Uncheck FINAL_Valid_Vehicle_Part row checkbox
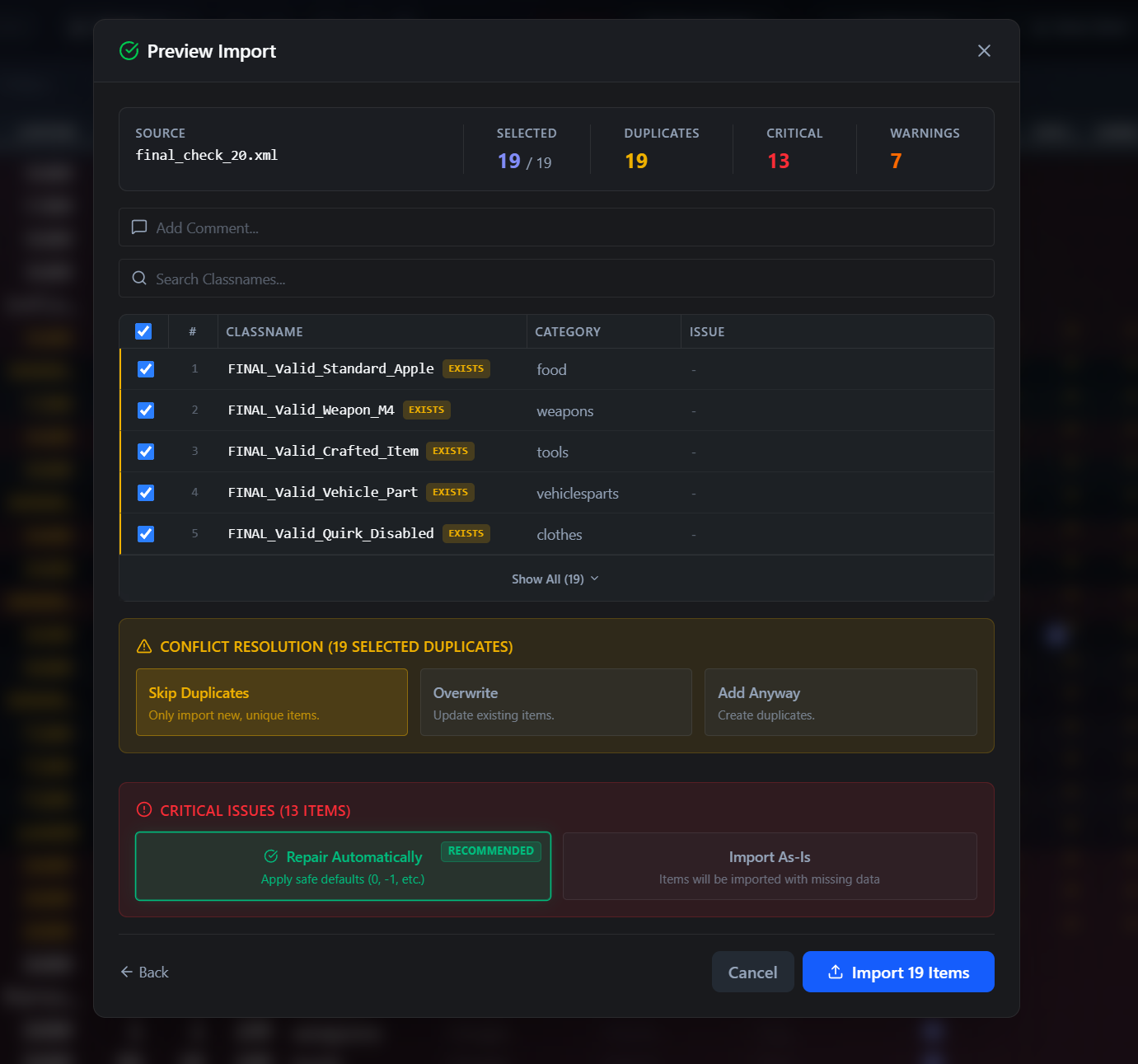The image size is (1138, 1064). (x=145, y=492)
